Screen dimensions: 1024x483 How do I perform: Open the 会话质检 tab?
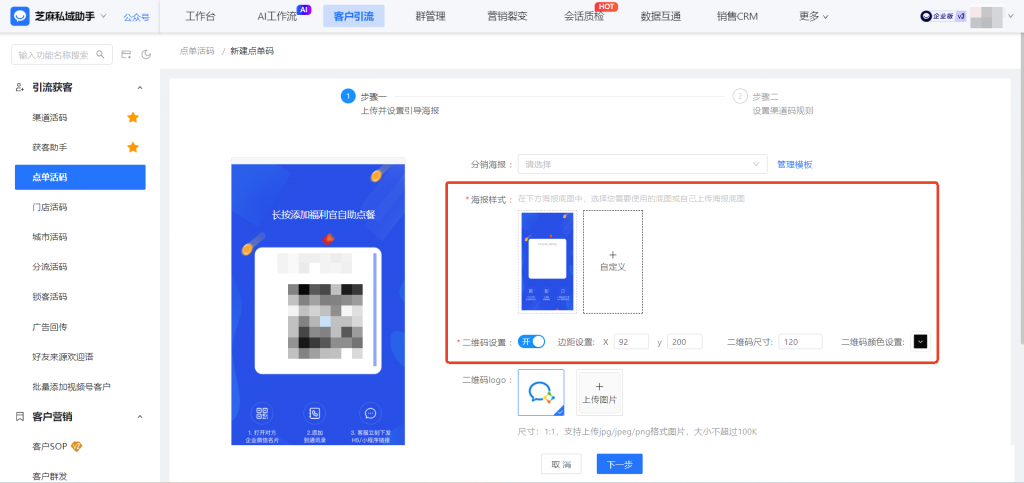pos(584,16)
